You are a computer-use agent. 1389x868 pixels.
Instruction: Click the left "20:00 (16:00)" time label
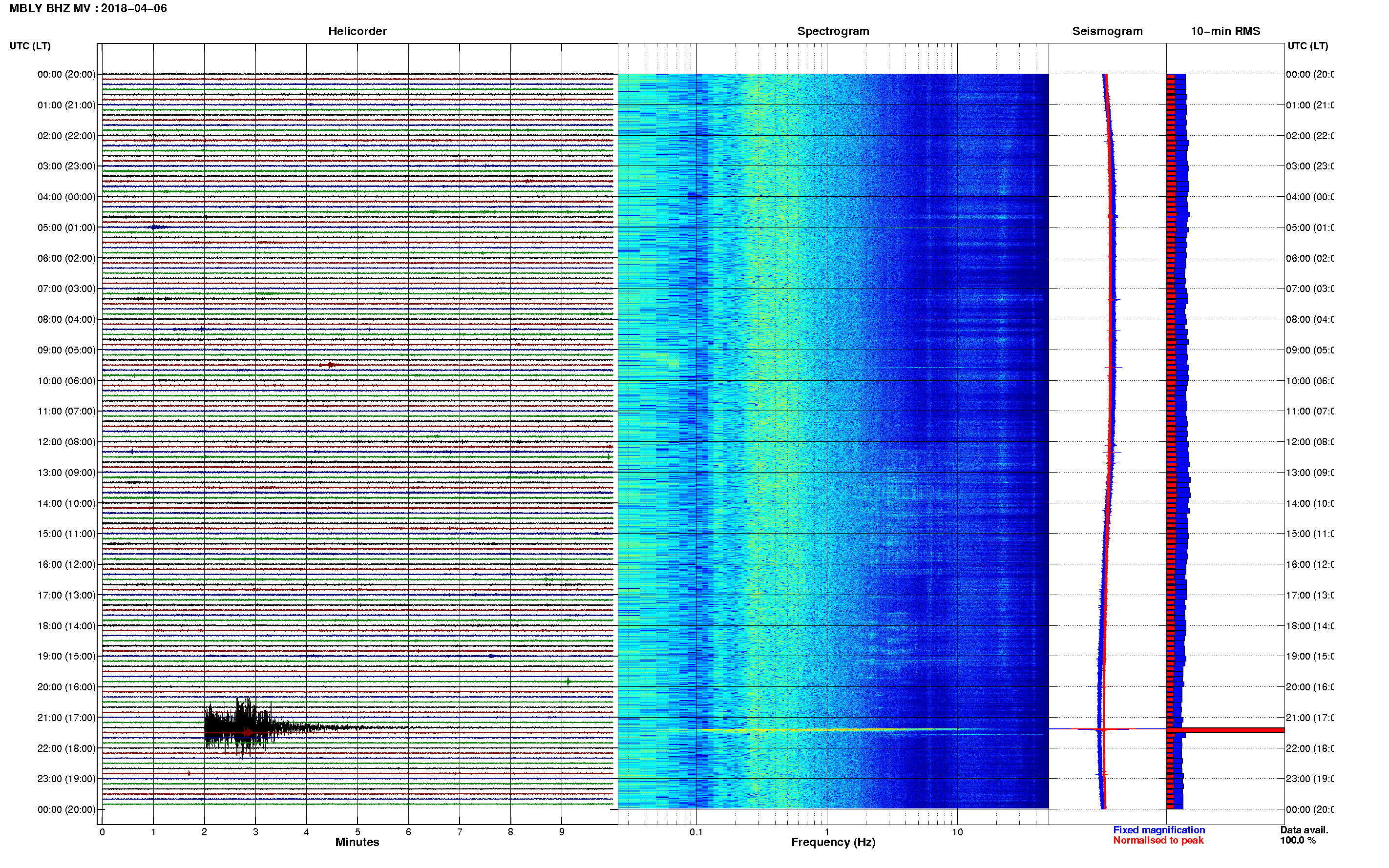pos(66,686)
